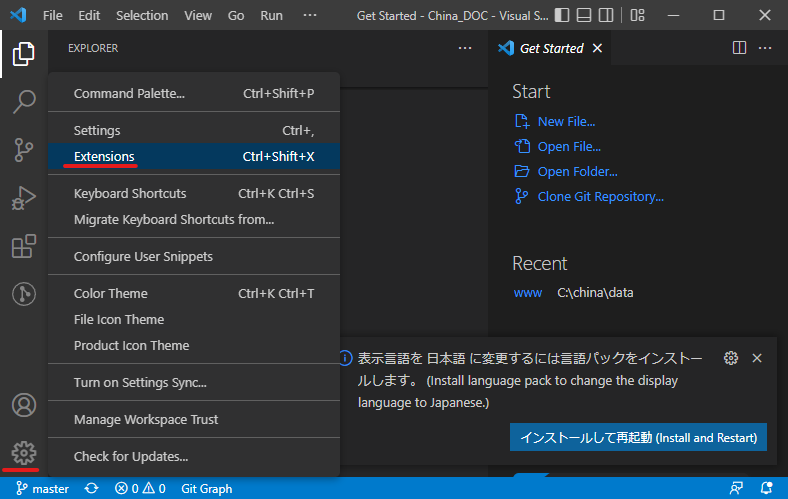Click the New File page icon
This screenshot has width=788, height=499.
(x=522, y=121)
